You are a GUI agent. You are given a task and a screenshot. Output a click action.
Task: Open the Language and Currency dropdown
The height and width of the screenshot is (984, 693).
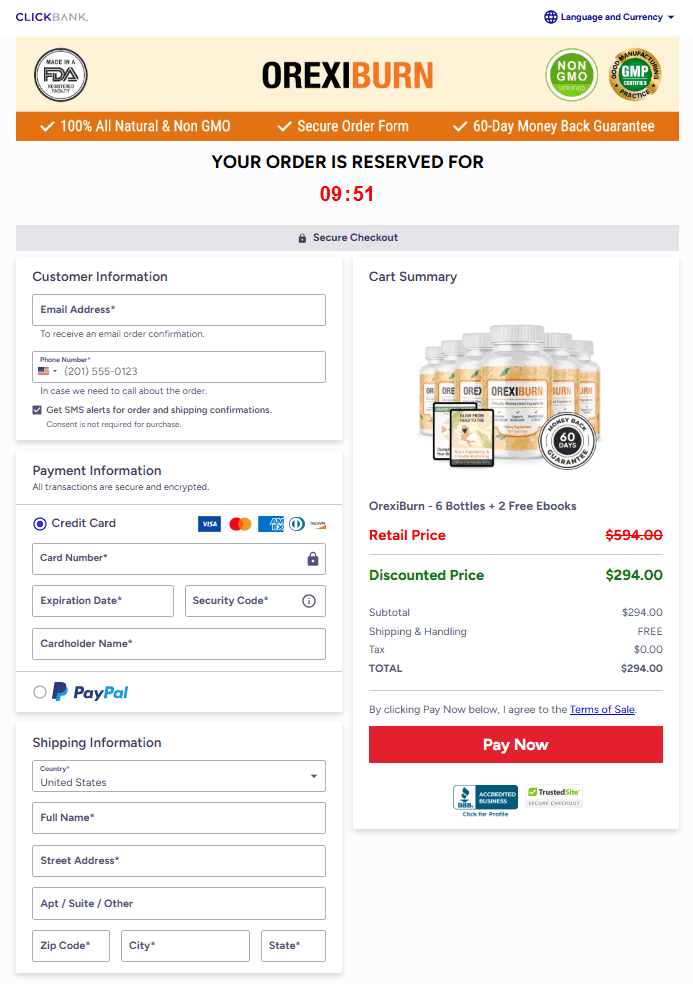click(x=609, y=17)
